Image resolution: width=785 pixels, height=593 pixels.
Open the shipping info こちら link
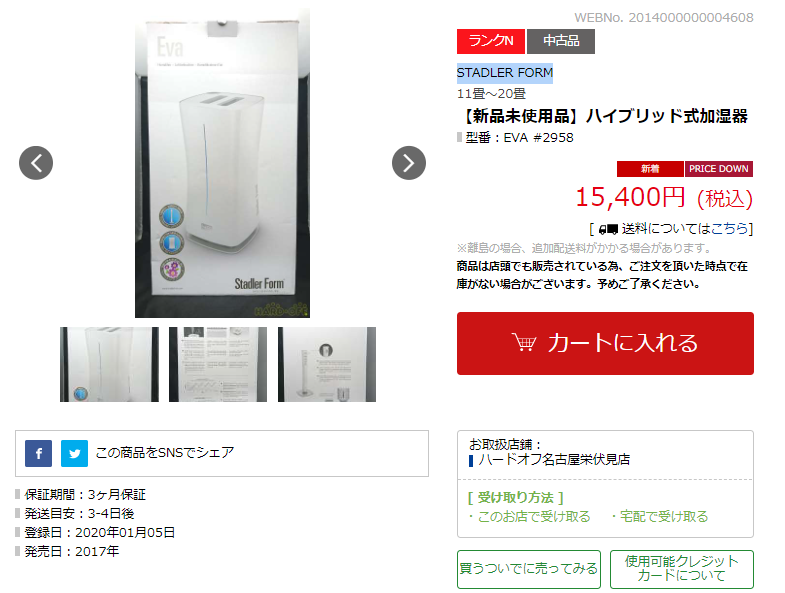729,229
